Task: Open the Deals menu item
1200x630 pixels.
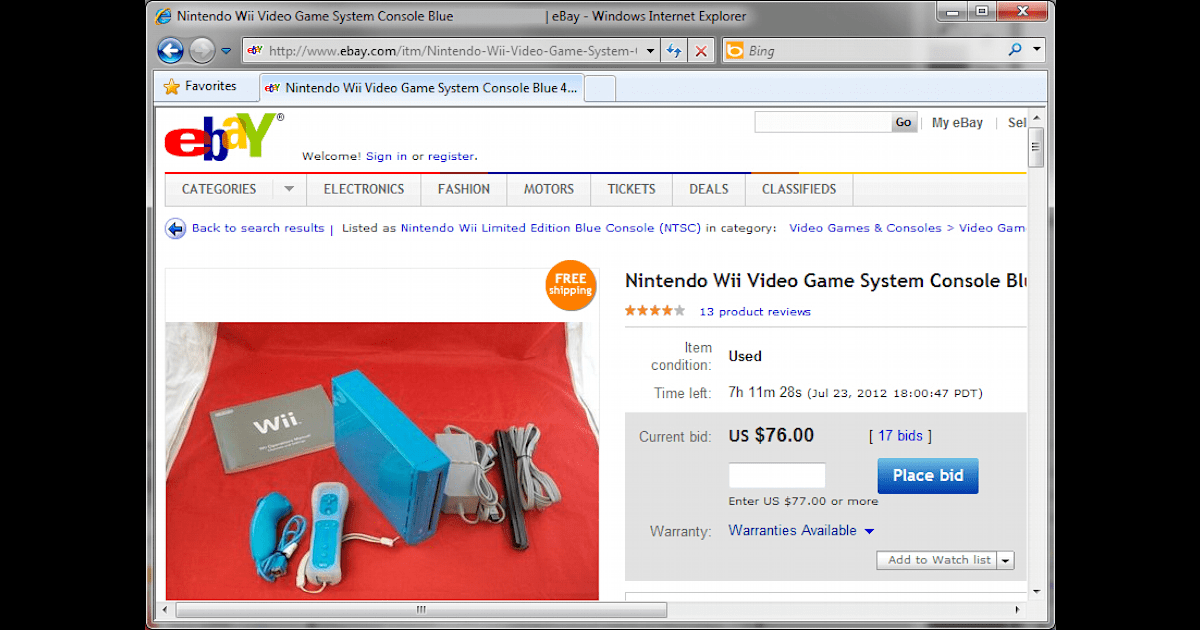Action: click(708, 189)
